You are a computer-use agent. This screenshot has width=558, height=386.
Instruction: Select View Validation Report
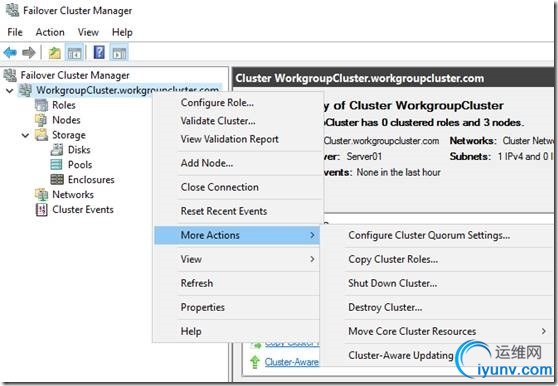(x=237, y=139)
